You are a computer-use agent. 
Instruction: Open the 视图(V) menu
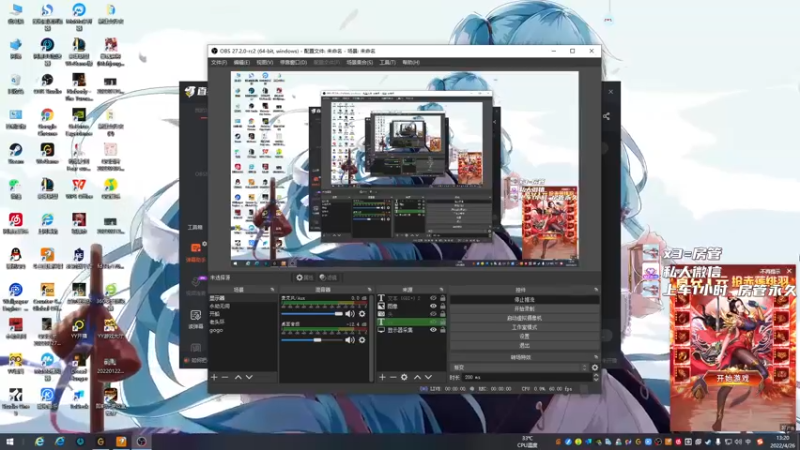[264, 62]
